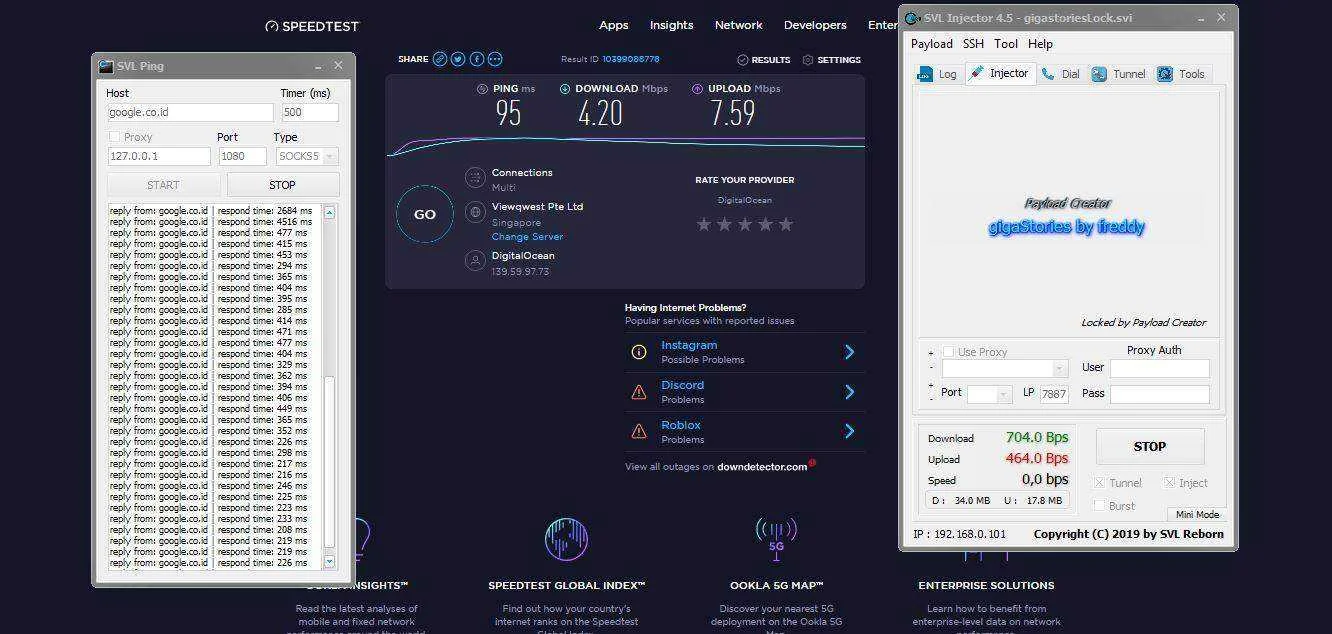Click the SVL Ping log scrollbar down arrow
Screen dimensions: 1332x634
click(x=329, y=563)
